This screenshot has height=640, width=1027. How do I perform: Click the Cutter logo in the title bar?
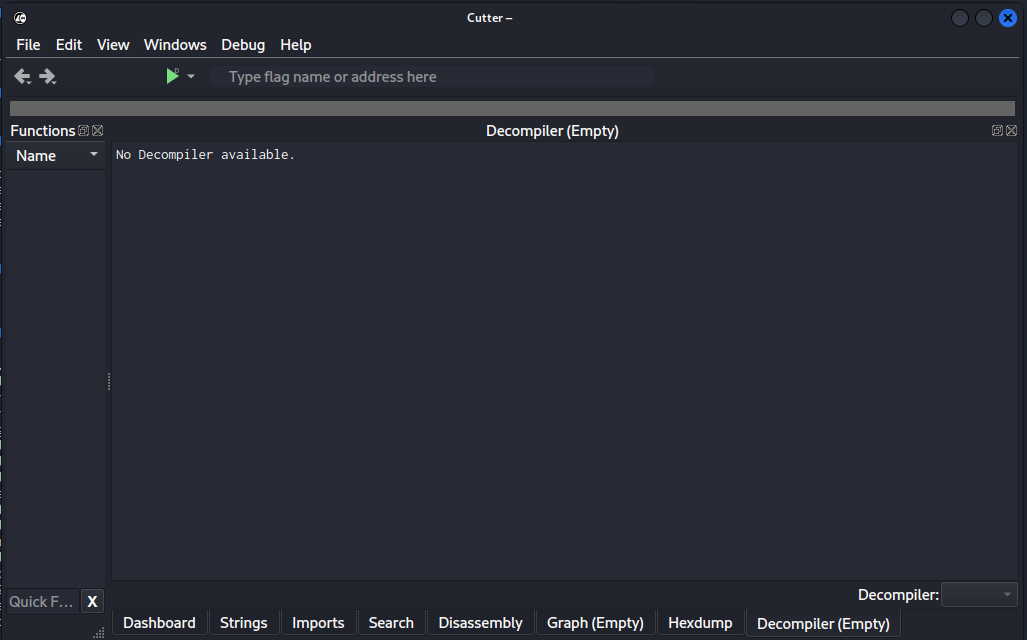(20, 18)
